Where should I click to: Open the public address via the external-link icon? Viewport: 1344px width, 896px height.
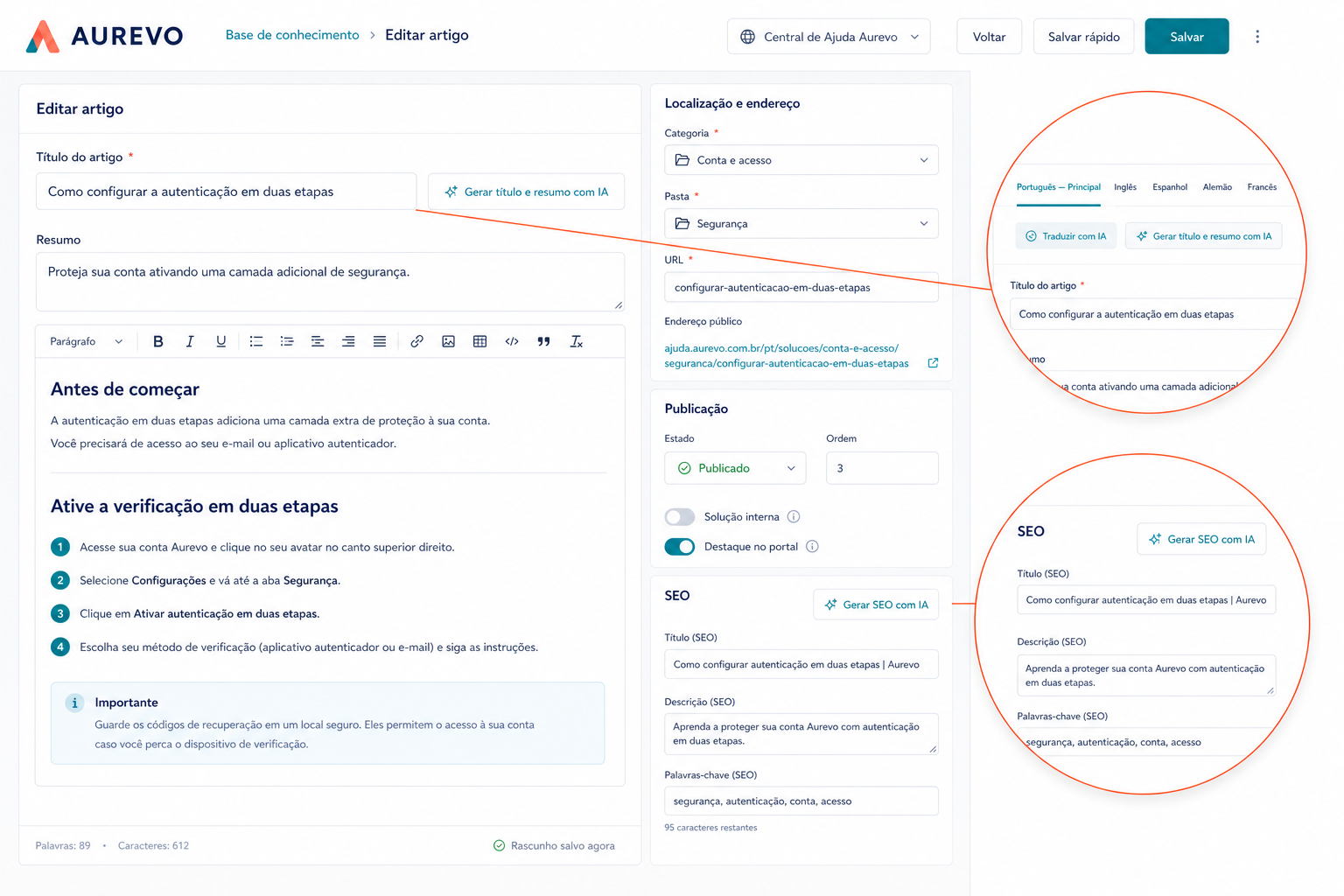(933, 362)
